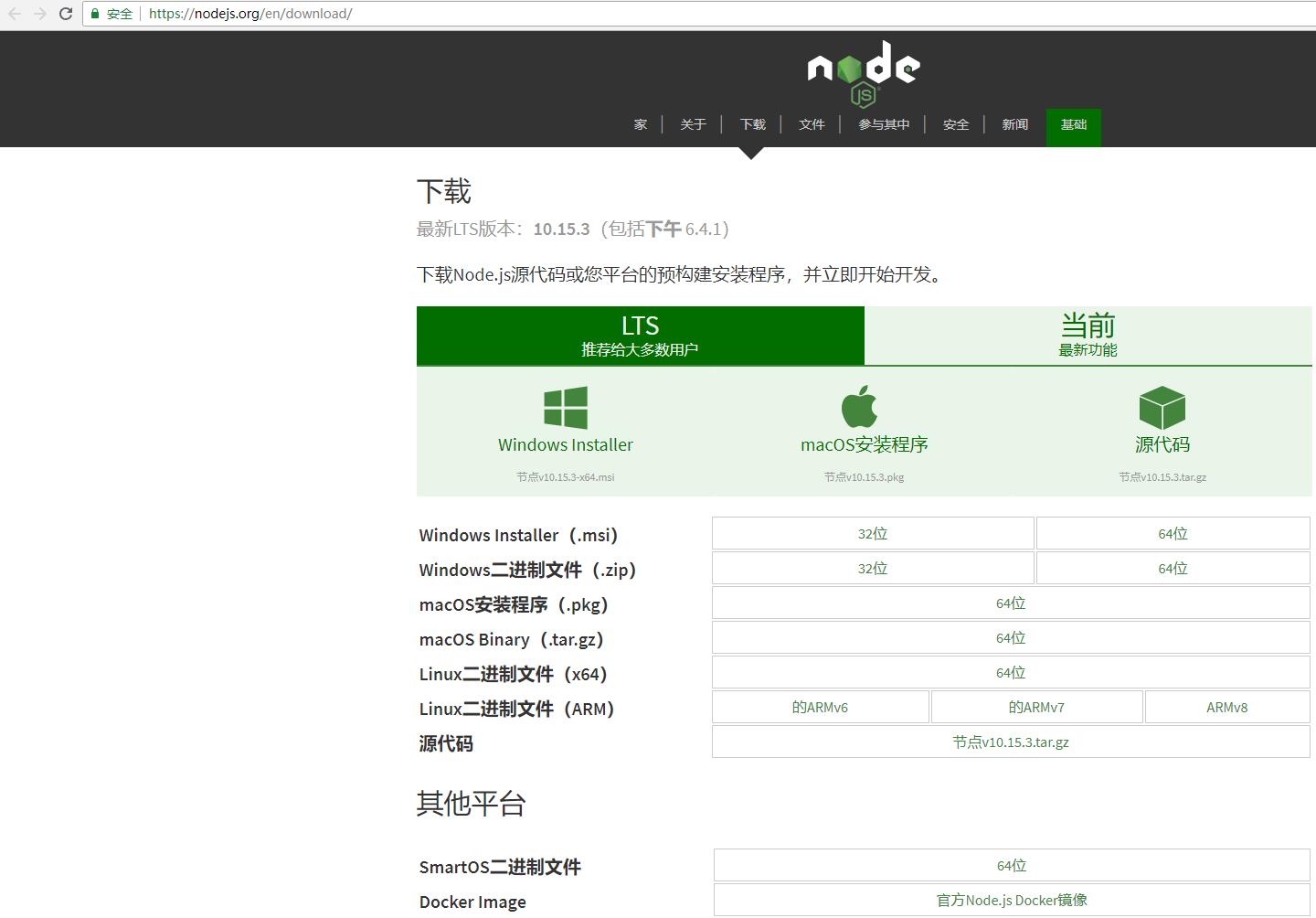1316x918 pixels.
Task: Download the Linux ARMv8 binary
Action: [x=1227, y=708]
